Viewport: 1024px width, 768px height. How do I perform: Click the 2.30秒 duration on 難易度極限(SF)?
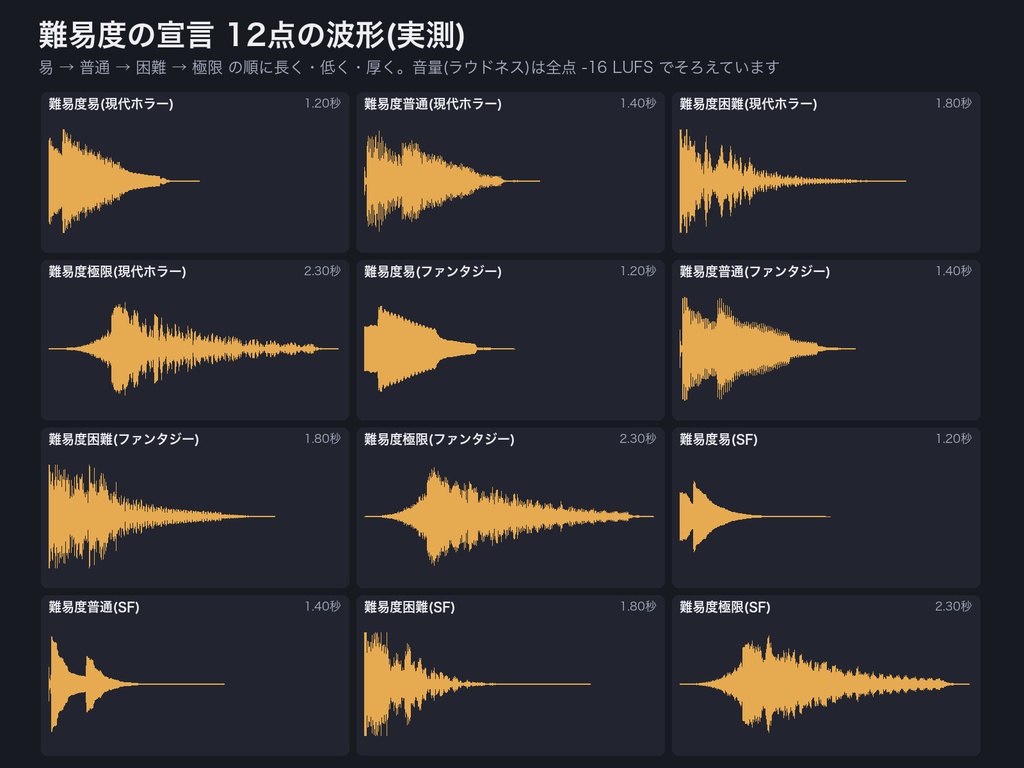953,607
